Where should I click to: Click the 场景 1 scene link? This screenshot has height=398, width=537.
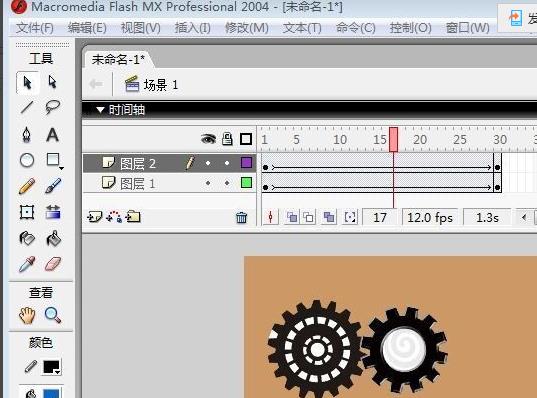pos(161,85)
